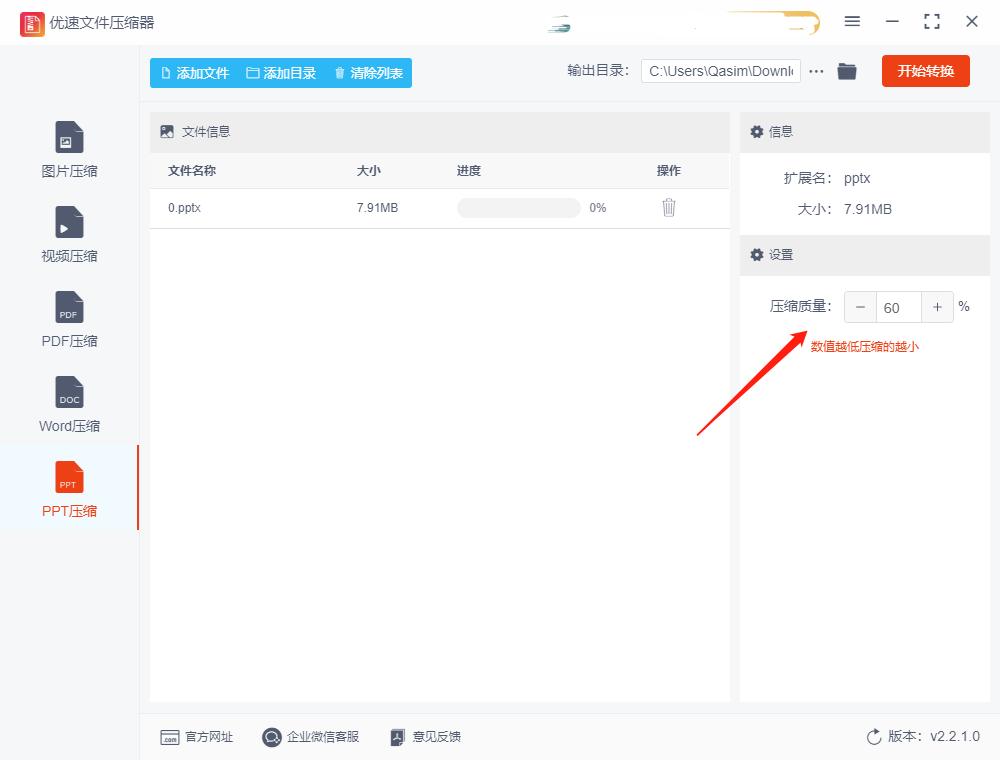The height and width of the screenshot is (760, 1000).
Task: Select the 视频压缩 sidebar icon
Action: [68, 233]
